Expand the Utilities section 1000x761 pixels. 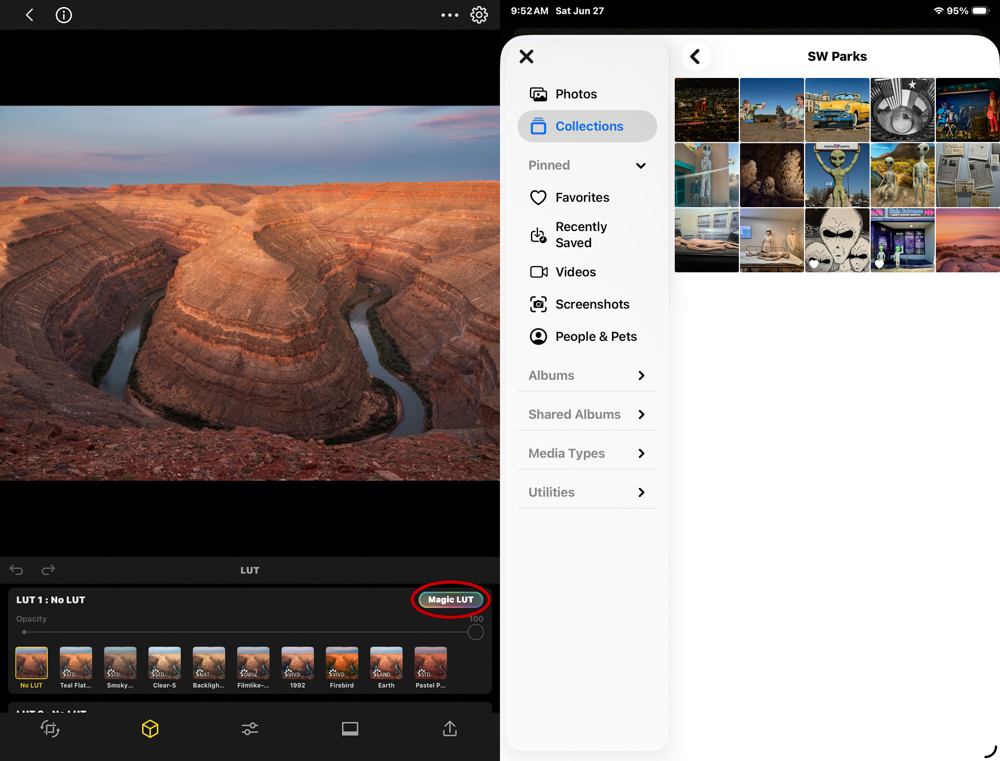(x=587, y=492)
